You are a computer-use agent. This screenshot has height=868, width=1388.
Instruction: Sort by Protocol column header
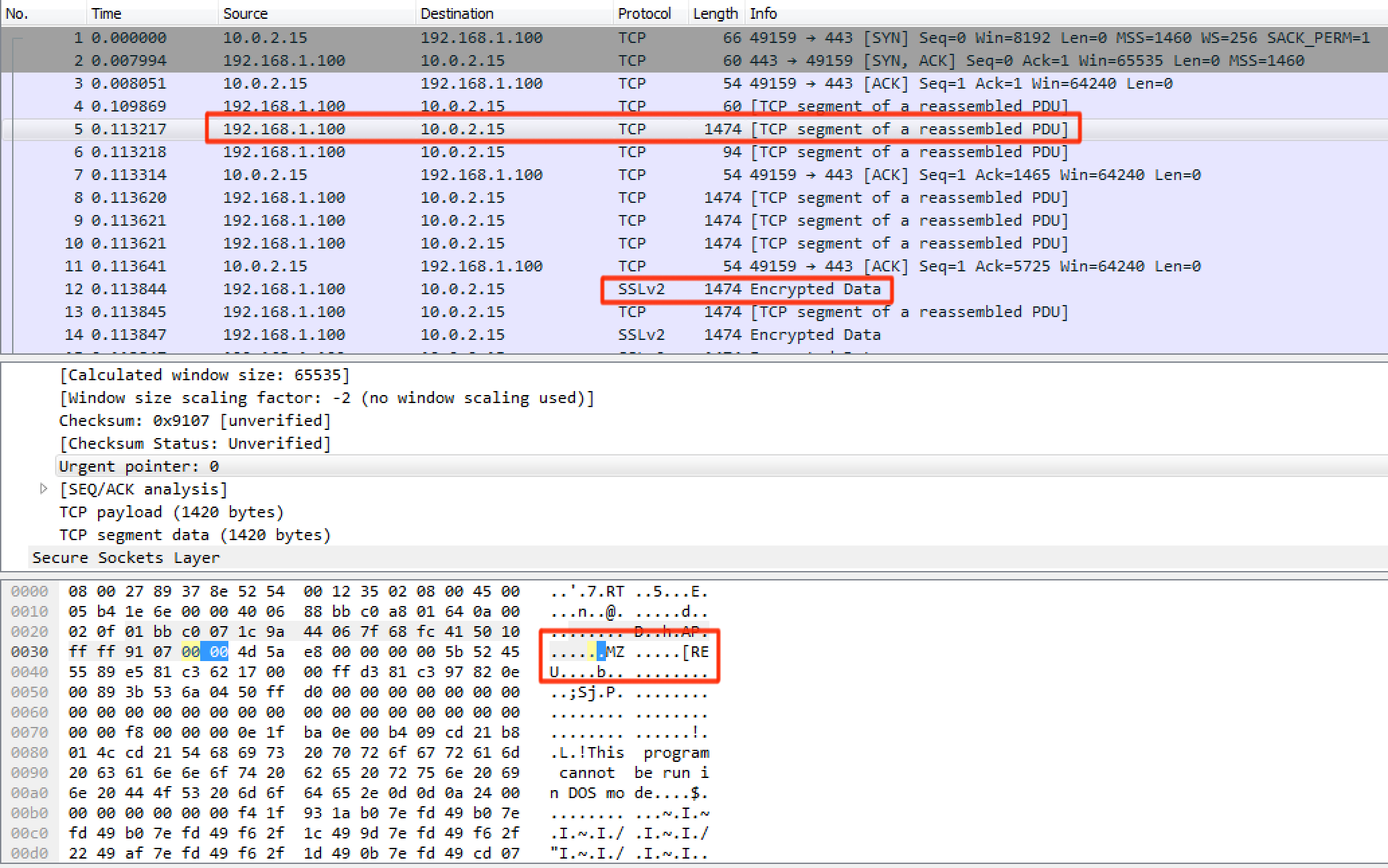tap(644, 13)
